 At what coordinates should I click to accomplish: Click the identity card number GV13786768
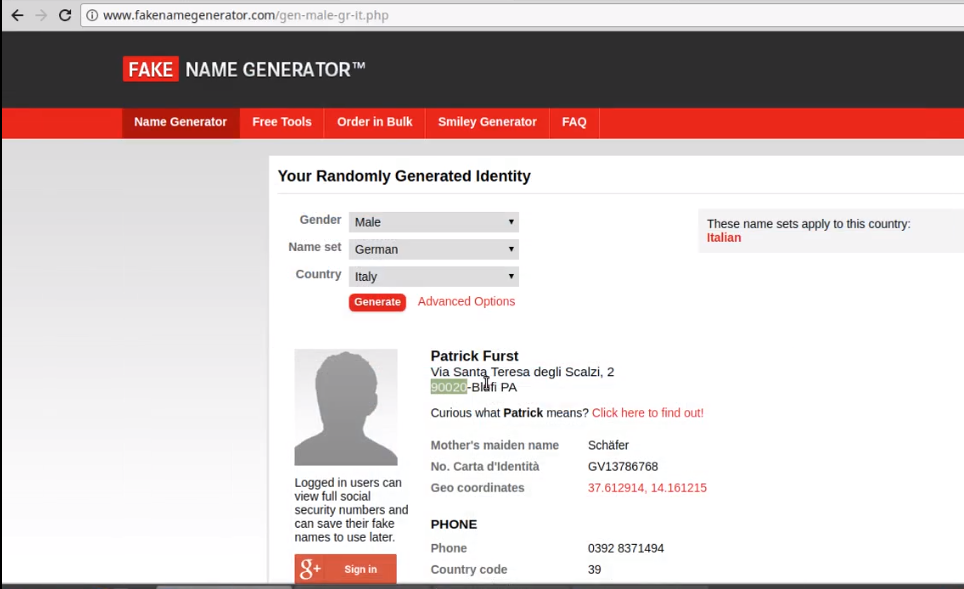[623, 467]
